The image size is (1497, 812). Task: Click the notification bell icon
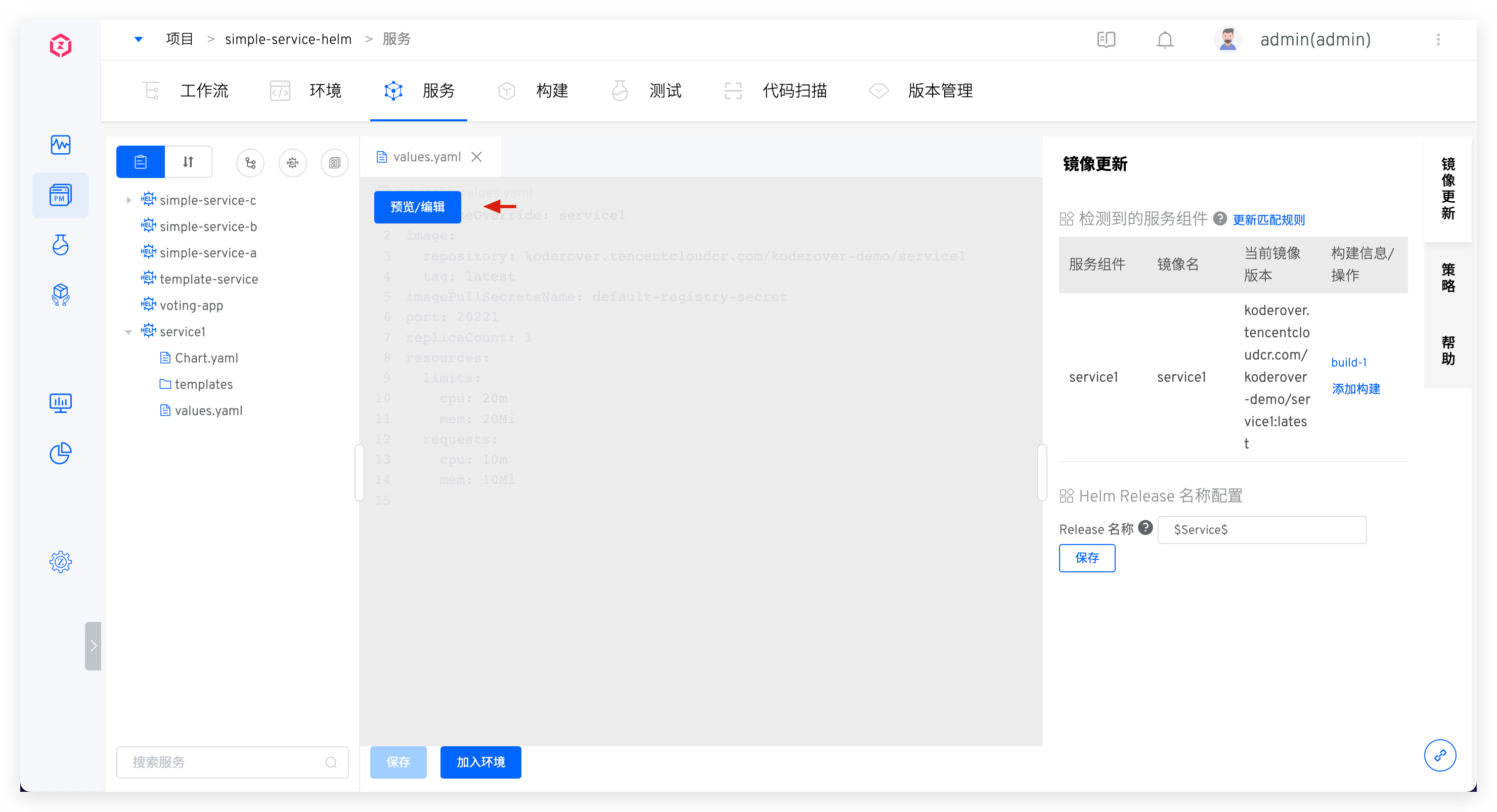coord(1165,39)
